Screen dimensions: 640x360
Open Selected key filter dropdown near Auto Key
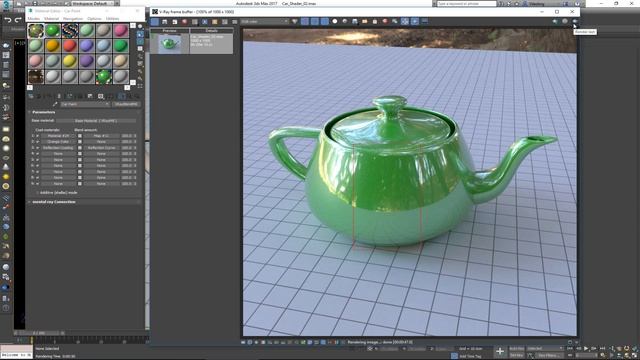tap(544, 348)
